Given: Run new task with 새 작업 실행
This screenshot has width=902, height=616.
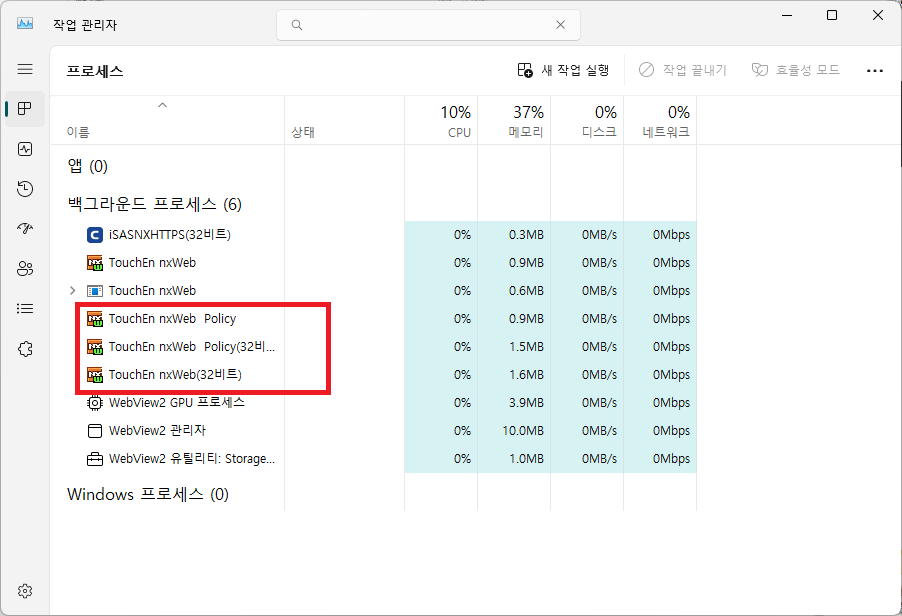Looking at the screenshot, I should 563,70.
